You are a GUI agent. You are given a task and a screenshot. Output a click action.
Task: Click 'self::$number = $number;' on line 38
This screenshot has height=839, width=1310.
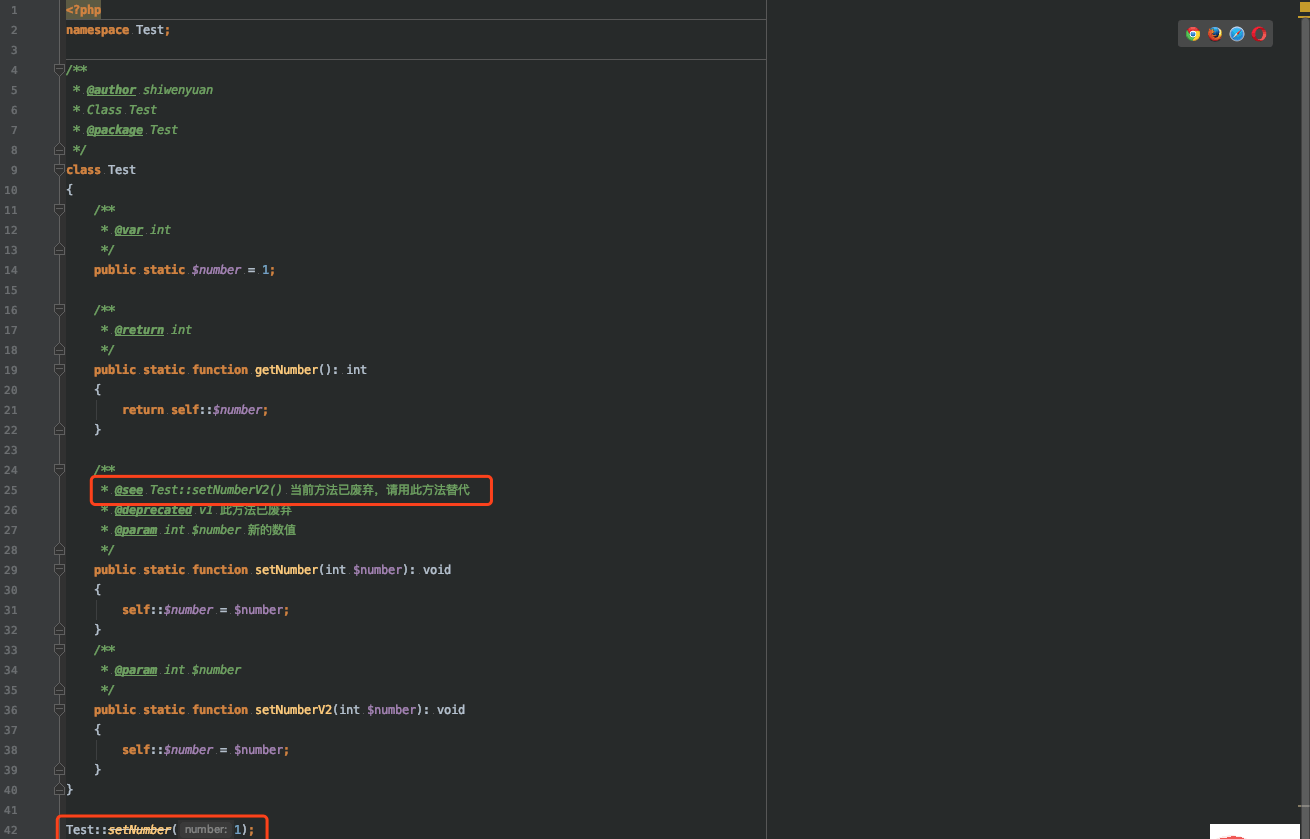point(206,750)
